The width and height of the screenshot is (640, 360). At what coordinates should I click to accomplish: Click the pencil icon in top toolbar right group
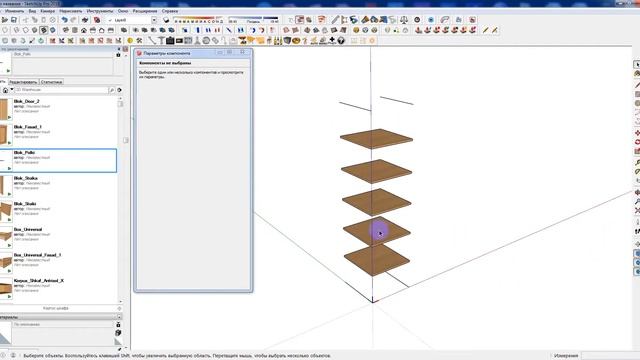click(335, 20)
